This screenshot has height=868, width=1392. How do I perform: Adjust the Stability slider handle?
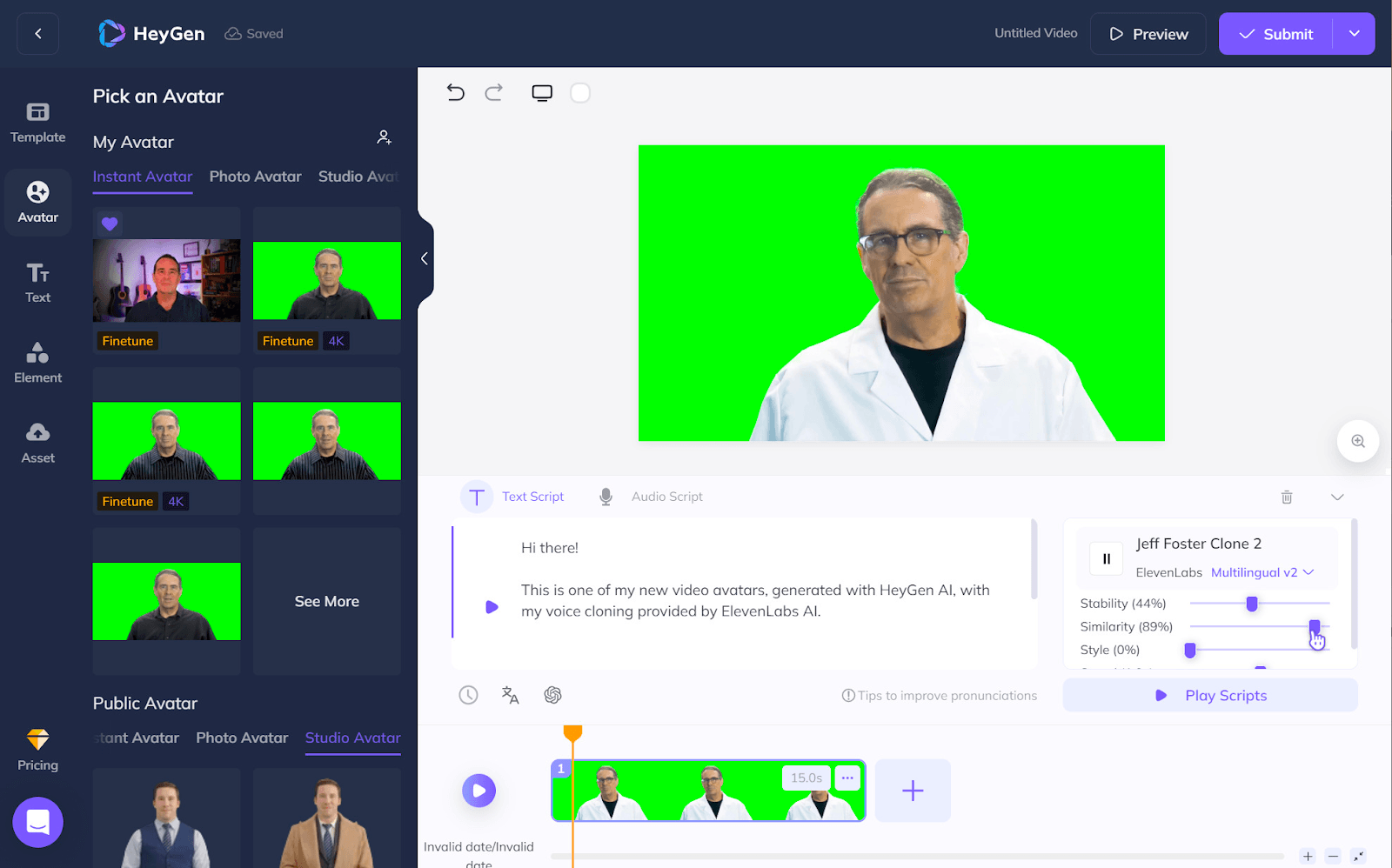tap(1252, 604)
